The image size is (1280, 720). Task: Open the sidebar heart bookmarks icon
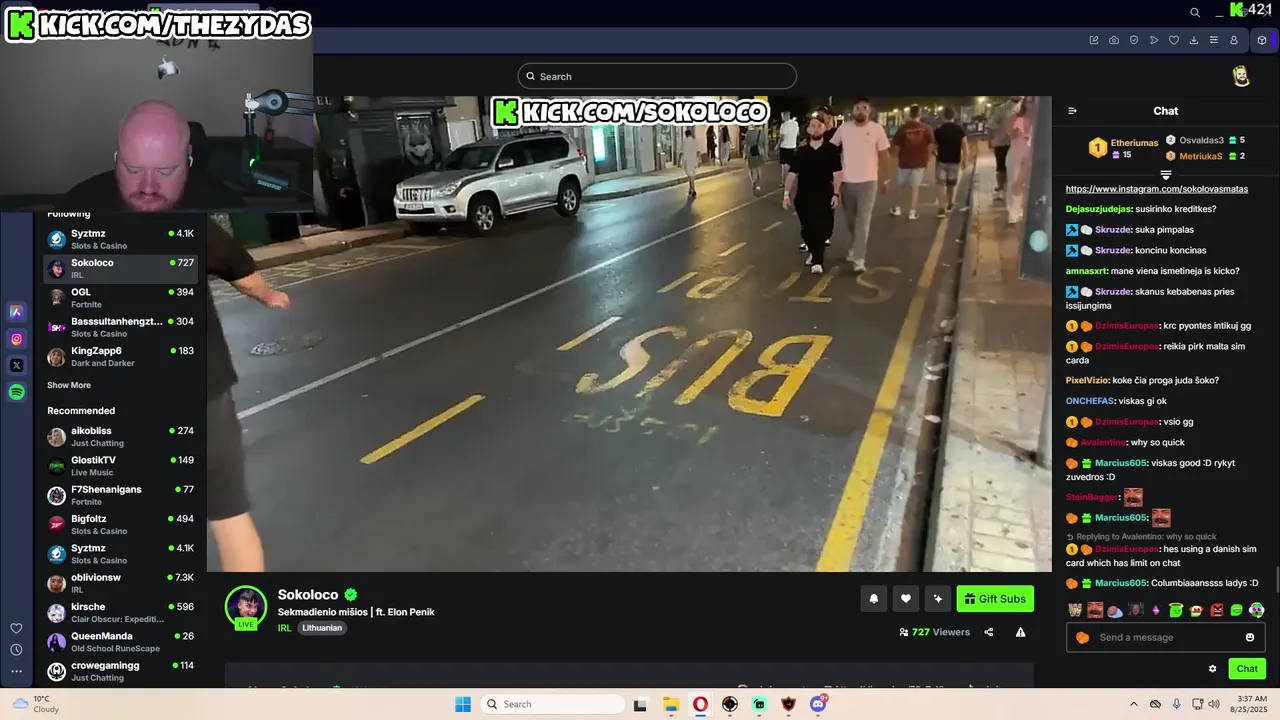(x=16, y=628)
